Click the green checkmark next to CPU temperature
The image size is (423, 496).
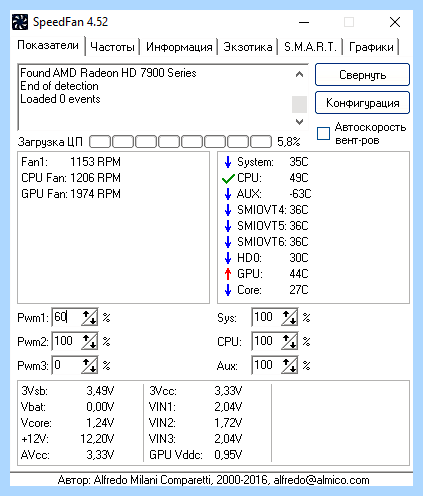(228, 179)
